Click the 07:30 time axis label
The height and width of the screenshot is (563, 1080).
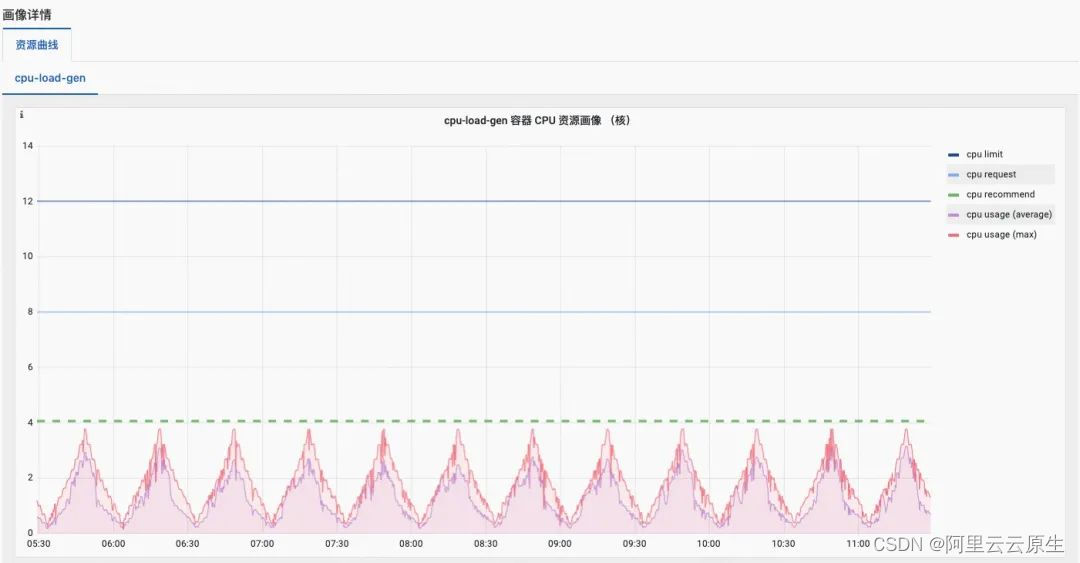pyautogui.click(x=337, y=544)
